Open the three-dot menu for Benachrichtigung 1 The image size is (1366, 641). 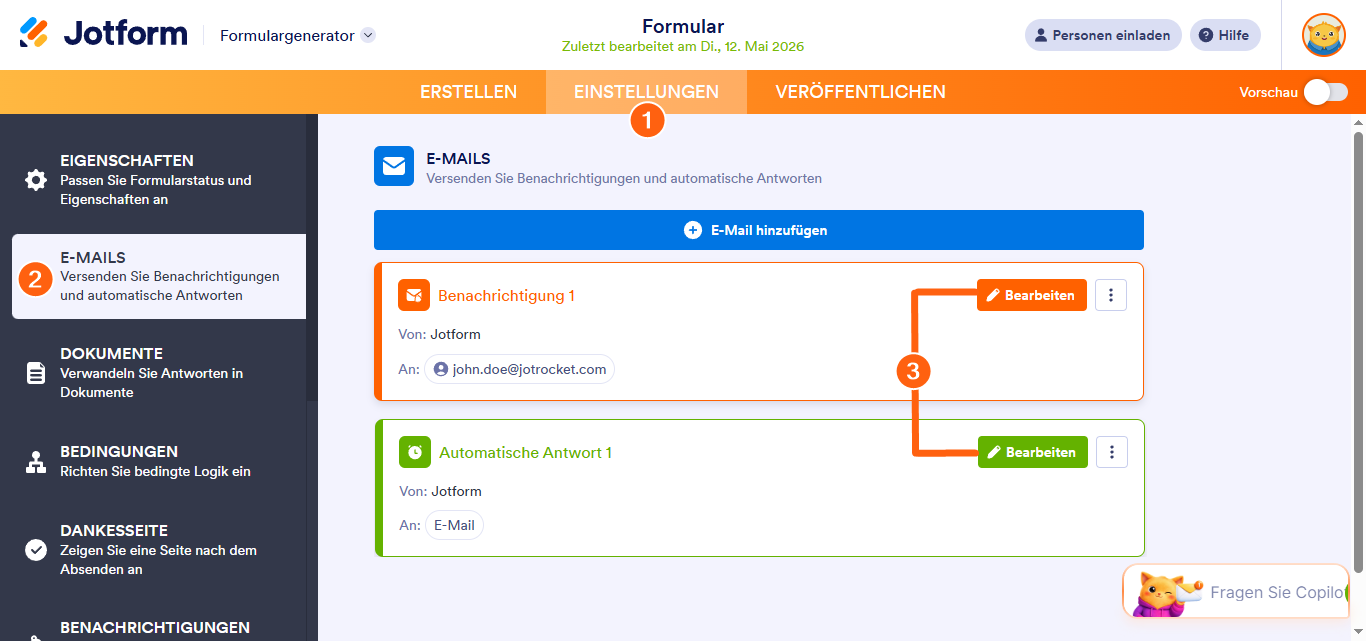(1111, 295)
